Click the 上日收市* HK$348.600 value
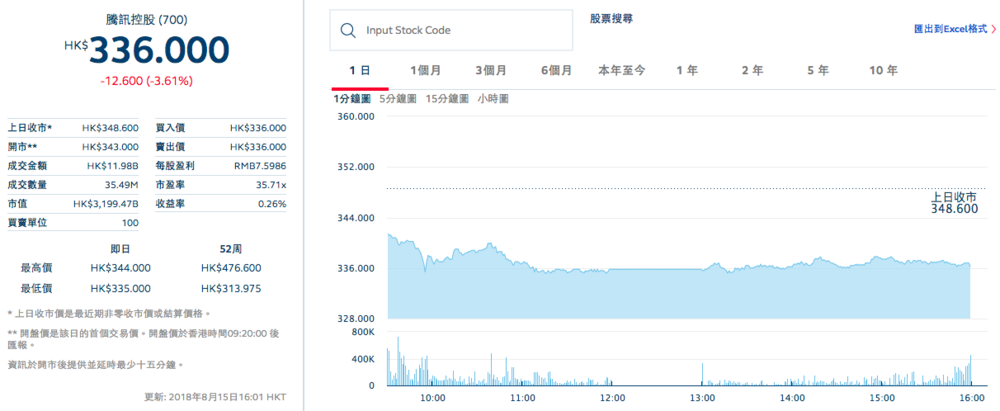Image resolution: width=1000 pixels, height=411 pixels. point(110,128)
